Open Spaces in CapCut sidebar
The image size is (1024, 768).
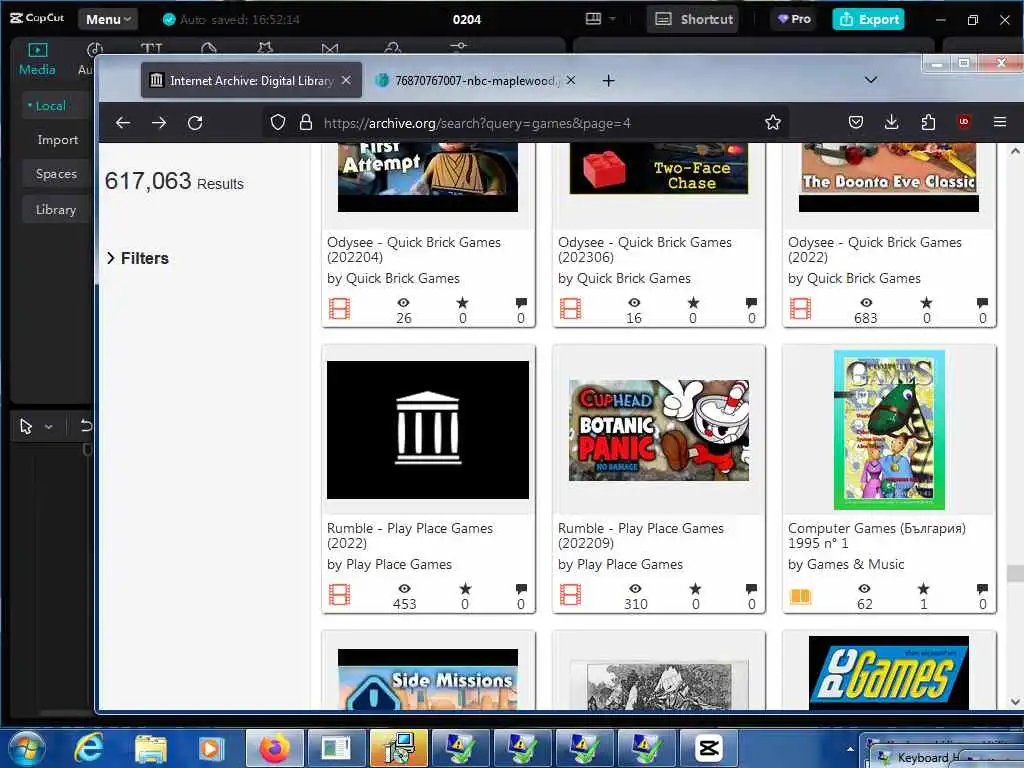tap(56, 174)
